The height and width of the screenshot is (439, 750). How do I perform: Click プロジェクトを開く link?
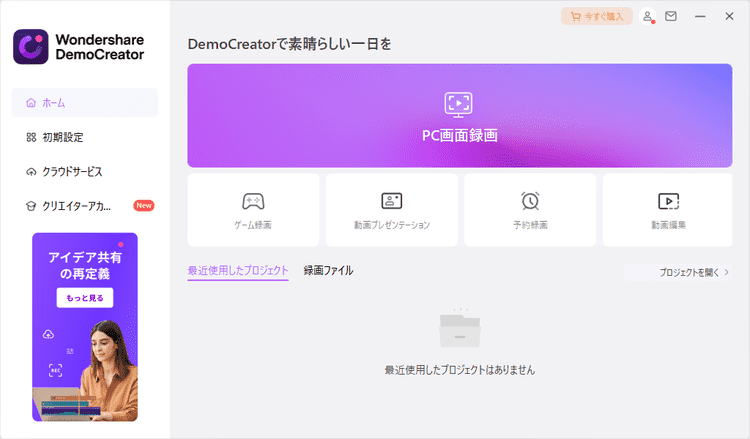[689, 273]
